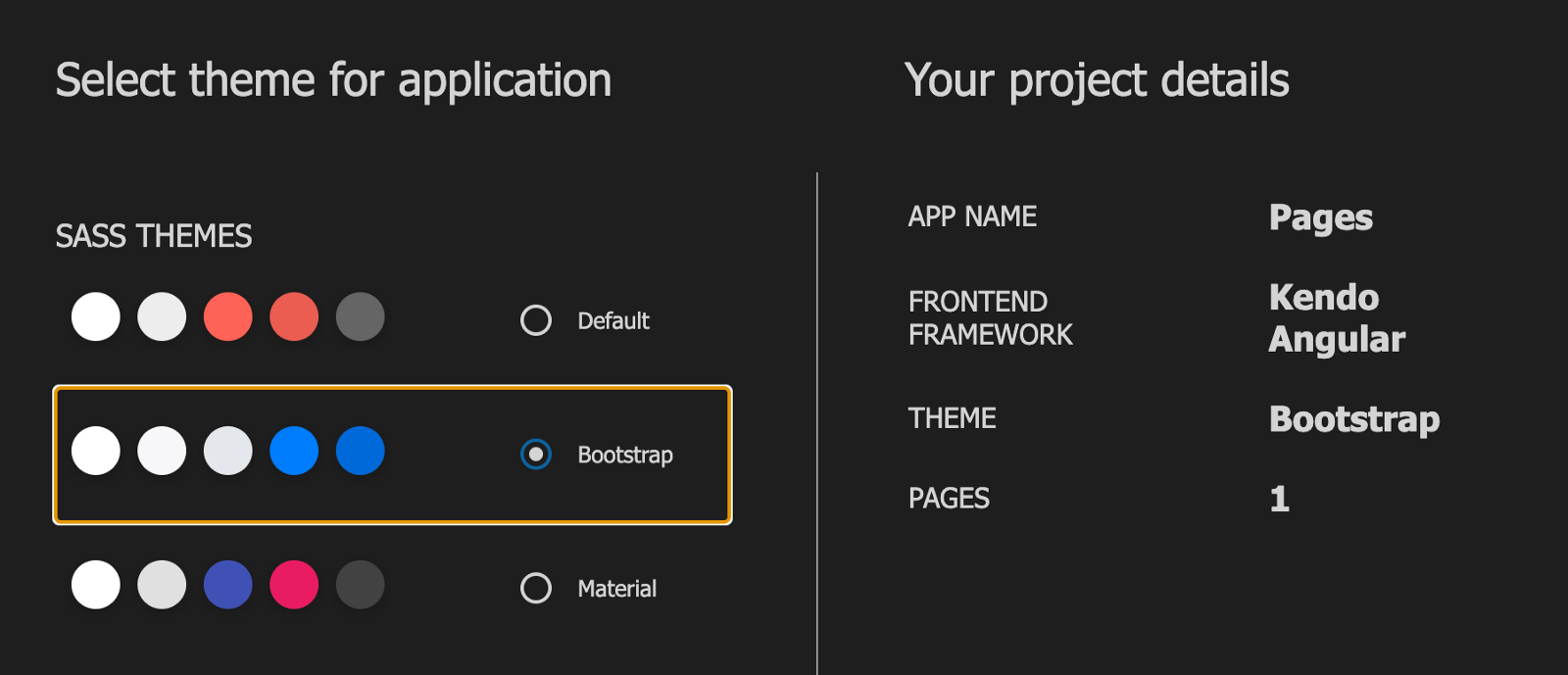The width and height of the screenshot is (1568, 675).
Task: Select the Bootstrap theme radio button
Action: pyautogui.click(x=535, y=455)
